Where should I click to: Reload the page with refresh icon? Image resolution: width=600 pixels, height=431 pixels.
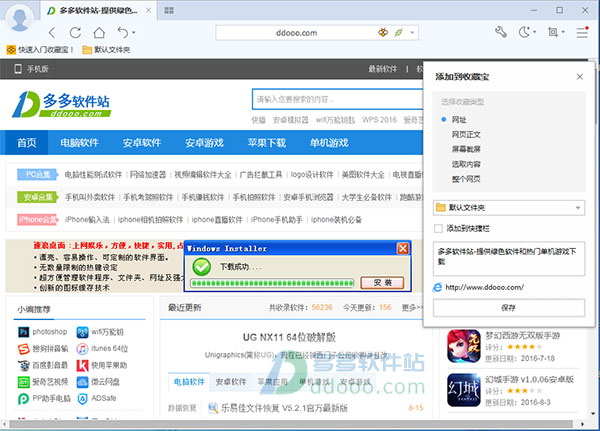click(75, 33)
